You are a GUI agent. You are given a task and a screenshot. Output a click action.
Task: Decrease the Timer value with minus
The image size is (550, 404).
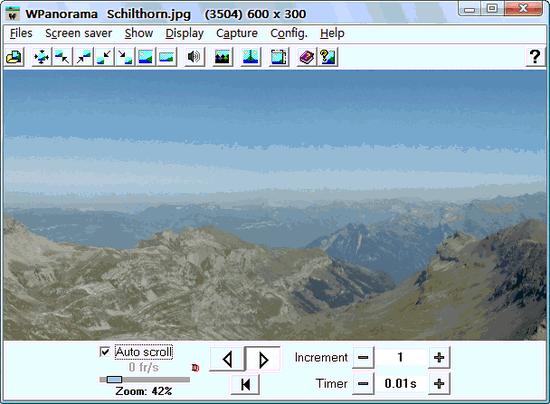[x=363, y=383]
